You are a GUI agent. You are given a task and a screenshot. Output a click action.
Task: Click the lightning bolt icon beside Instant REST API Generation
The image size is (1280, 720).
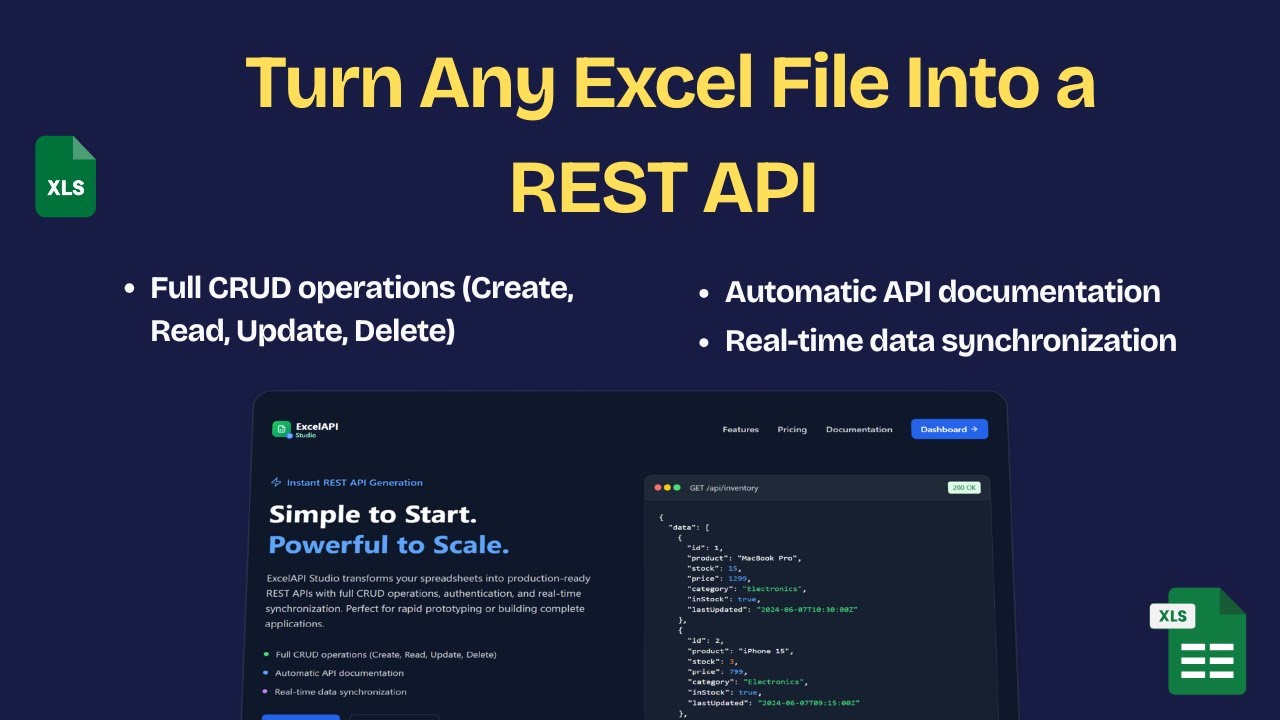(276, 482)
